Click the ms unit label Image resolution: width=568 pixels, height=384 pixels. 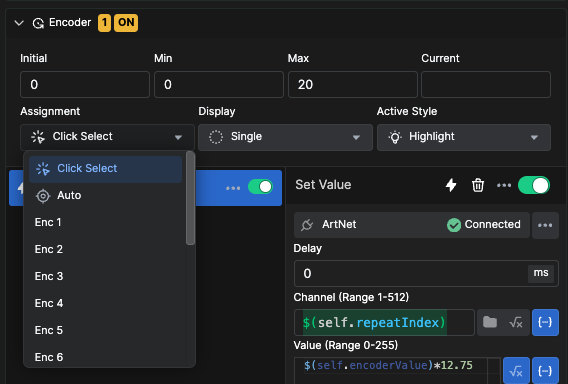[x=541, y=273]
